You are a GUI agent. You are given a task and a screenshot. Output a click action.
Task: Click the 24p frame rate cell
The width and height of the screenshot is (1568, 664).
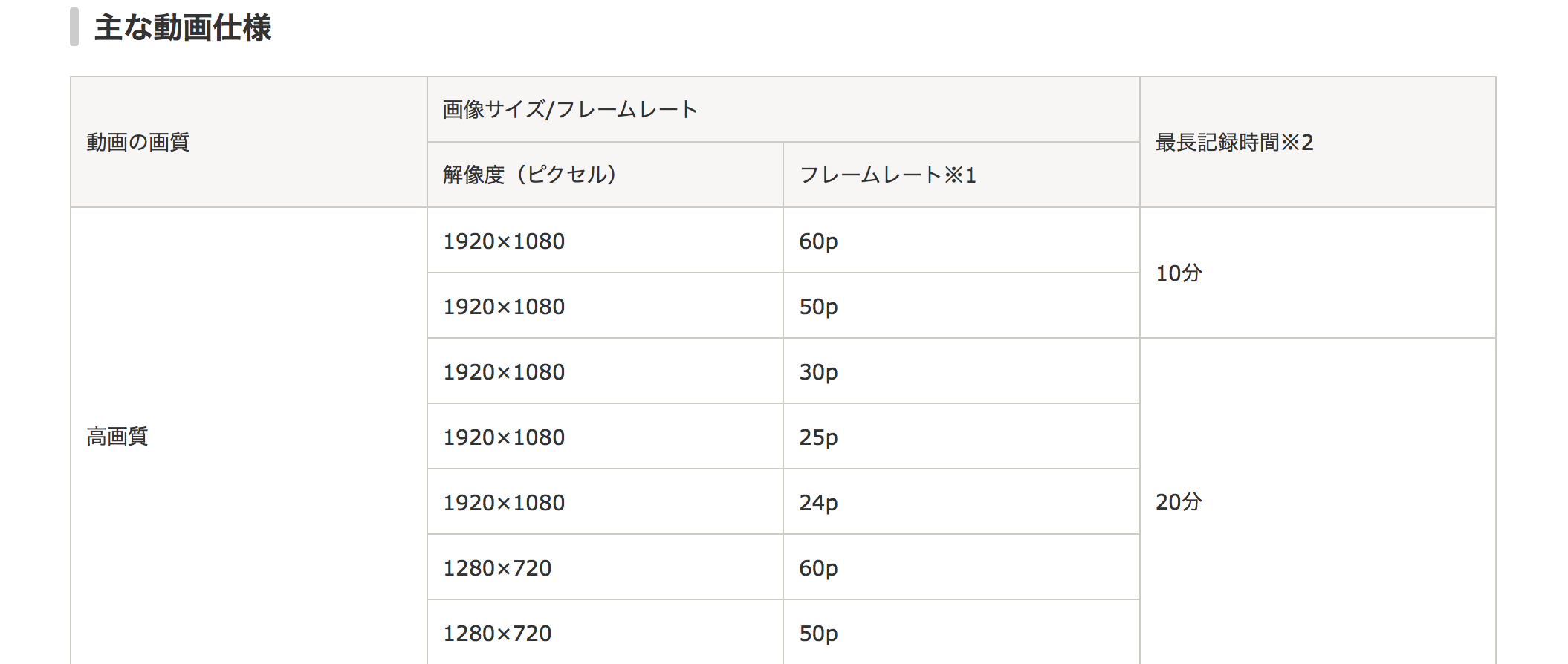tap(962, 502)
